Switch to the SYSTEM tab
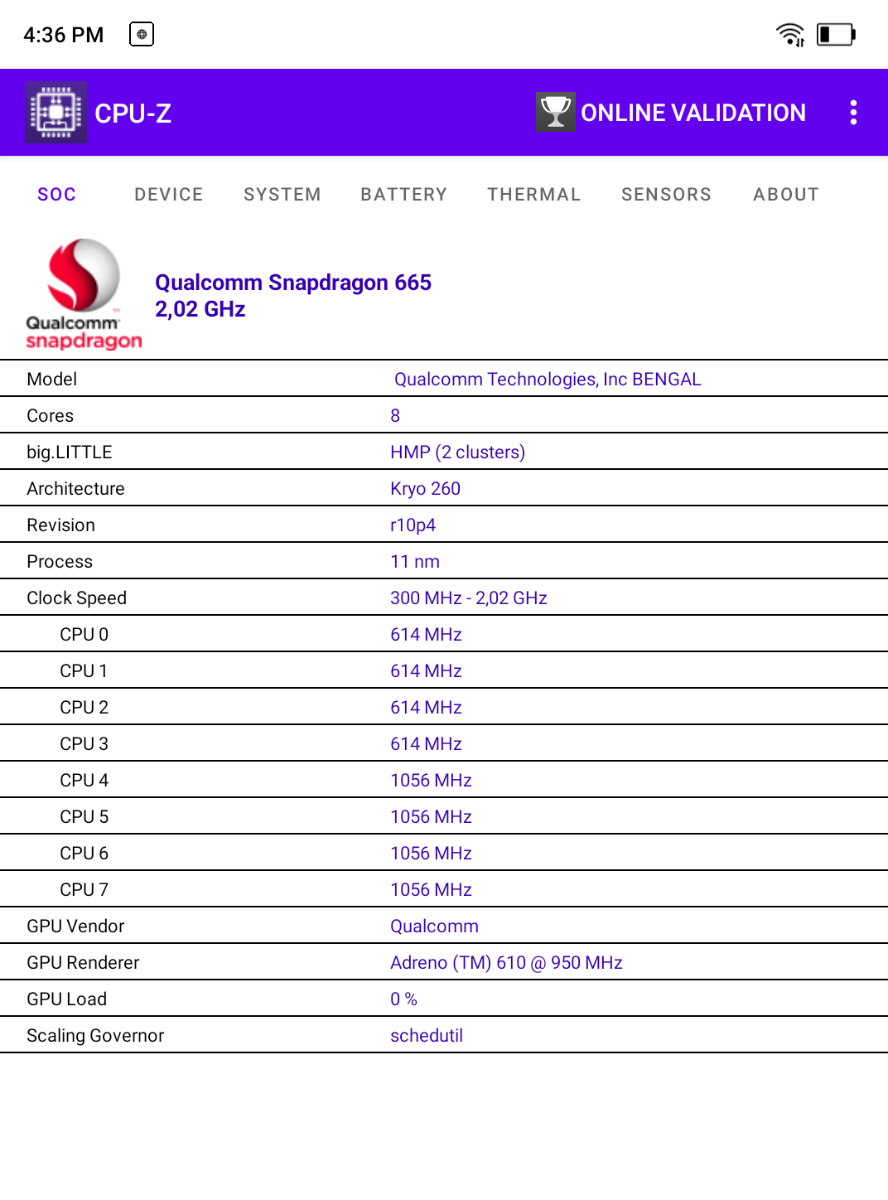888x1200 pixels. [282, 195]
